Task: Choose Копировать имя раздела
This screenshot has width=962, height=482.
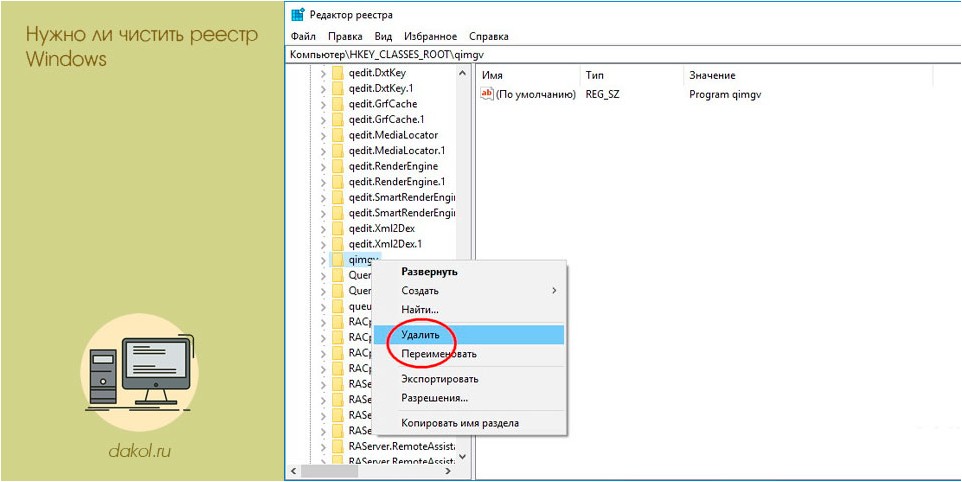Action: [x=469, y=423]
